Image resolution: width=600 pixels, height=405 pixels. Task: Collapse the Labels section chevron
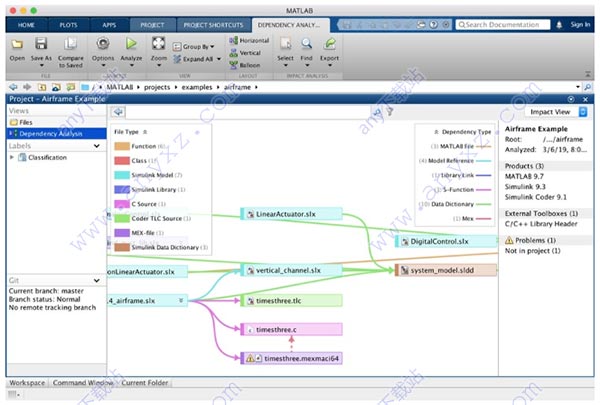[x=97, y=146]
